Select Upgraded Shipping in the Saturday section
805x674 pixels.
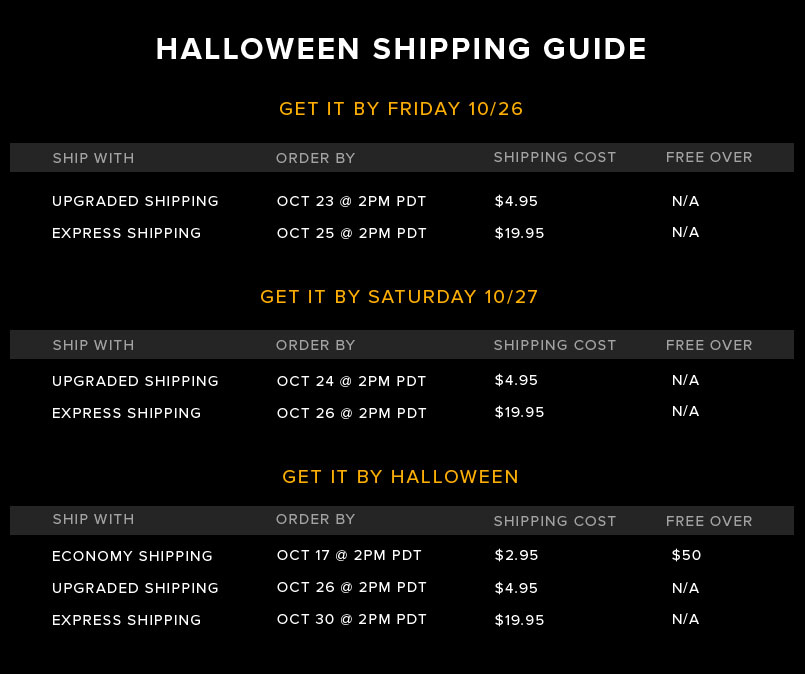[x=135, y=381]
